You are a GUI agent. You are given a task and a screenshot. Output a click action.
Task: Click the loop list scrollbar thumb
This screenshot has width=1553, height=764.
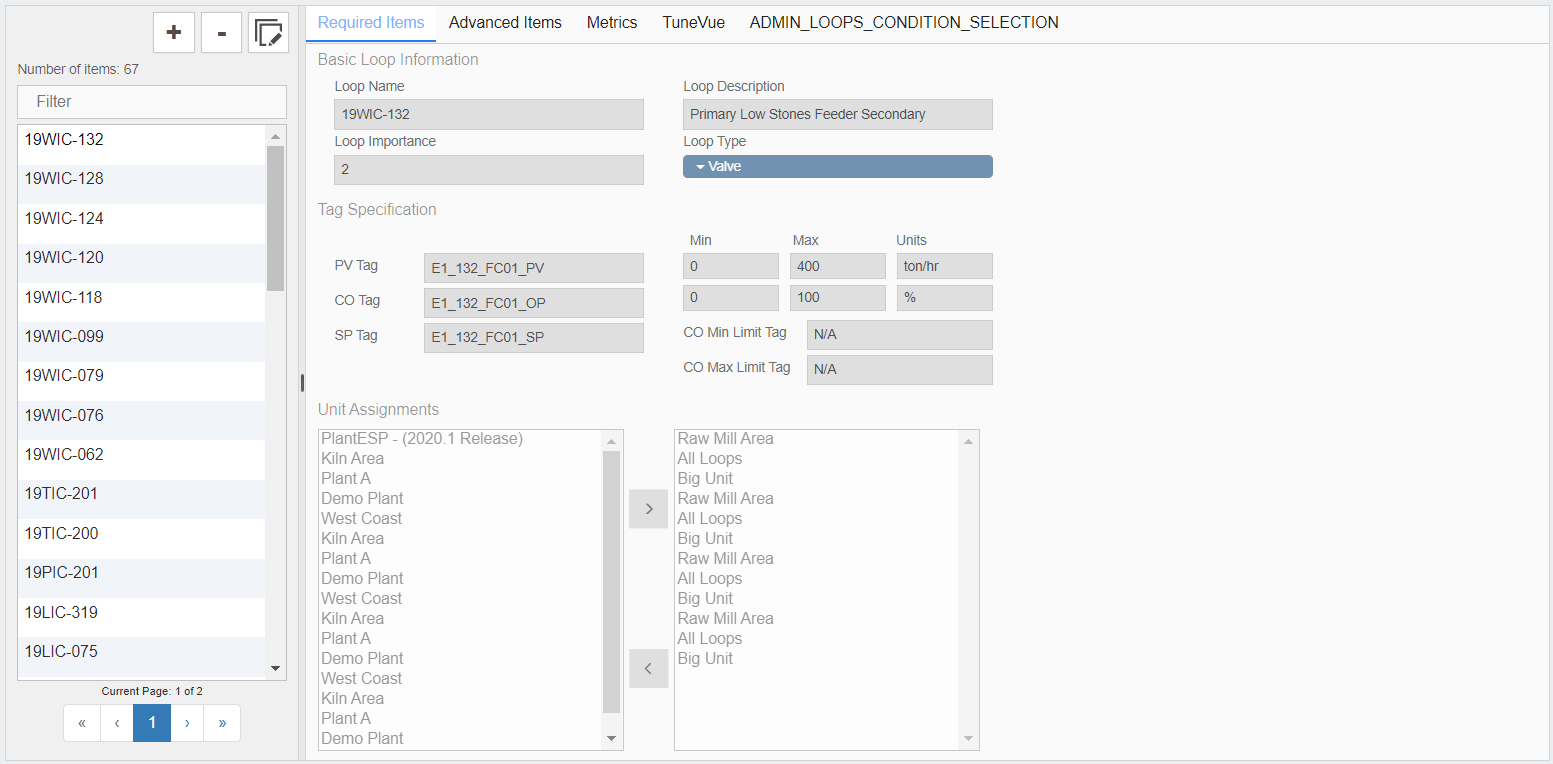tap(276, 218)
